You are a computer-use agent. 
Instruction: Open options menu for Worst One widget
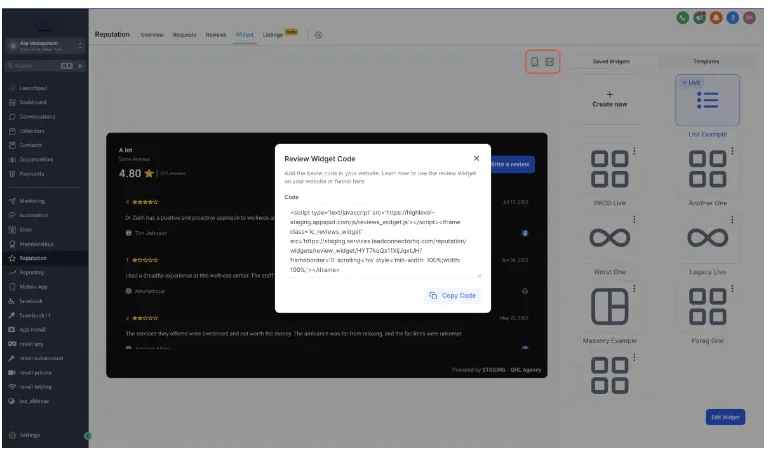(x=634, y=220)
